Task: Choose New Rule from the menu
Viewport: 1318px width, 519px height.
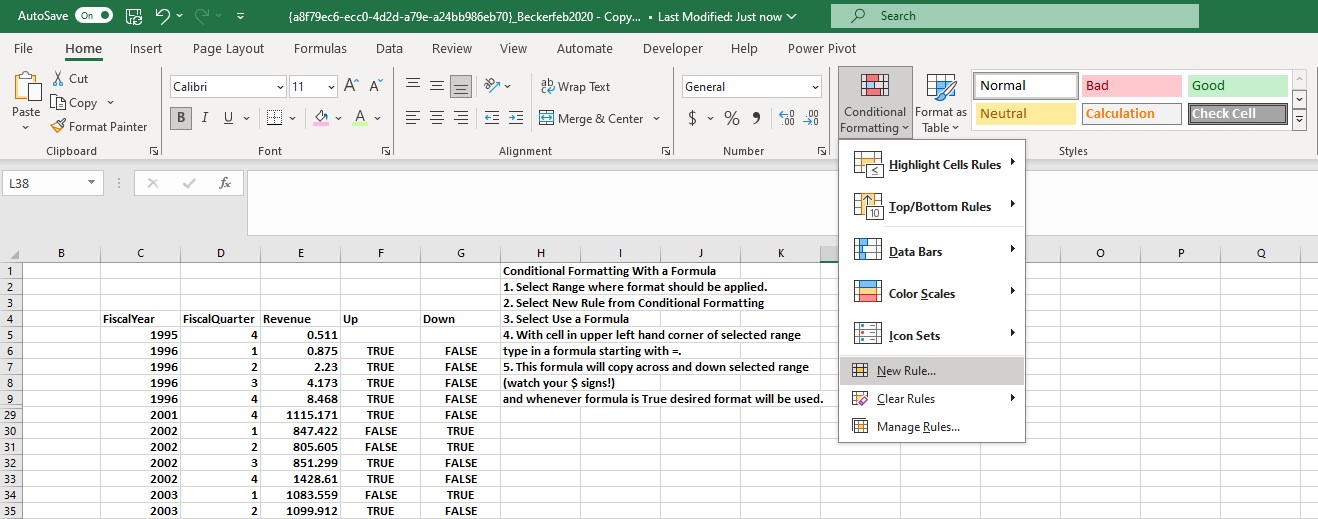Action: coord(906,371)
